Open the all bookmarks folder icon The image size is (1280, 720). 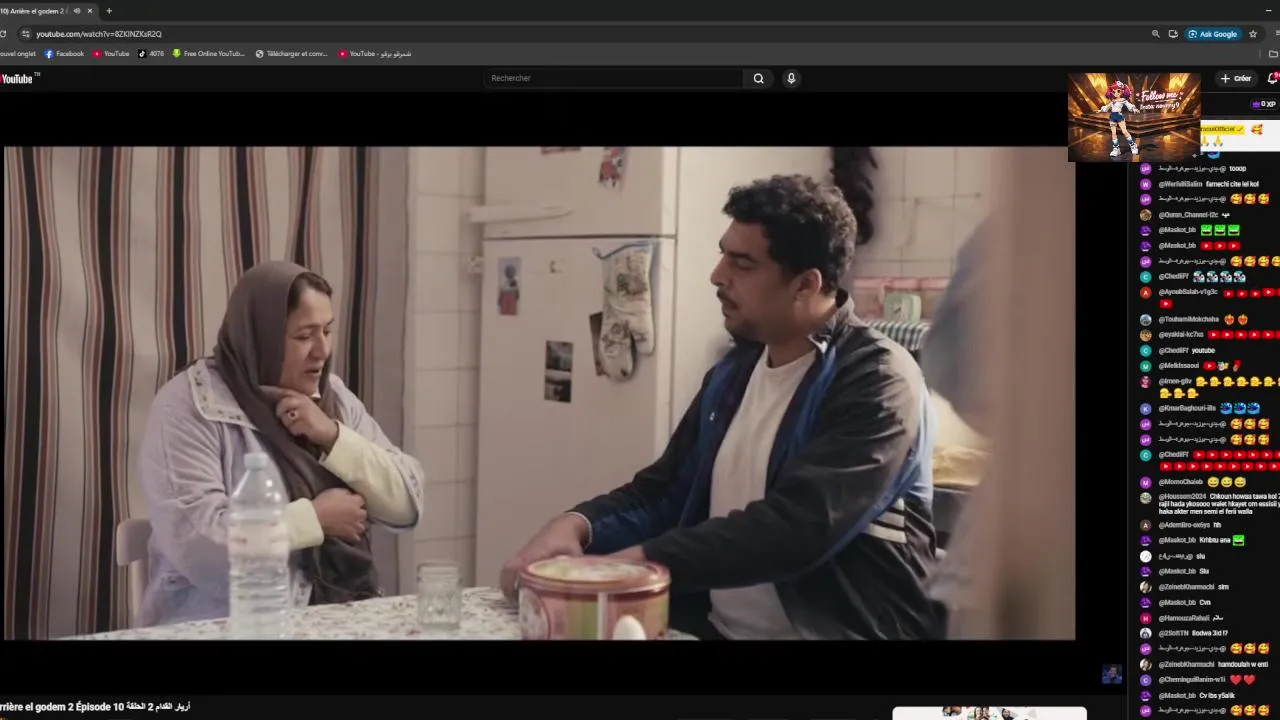(x=1273, y=54)
